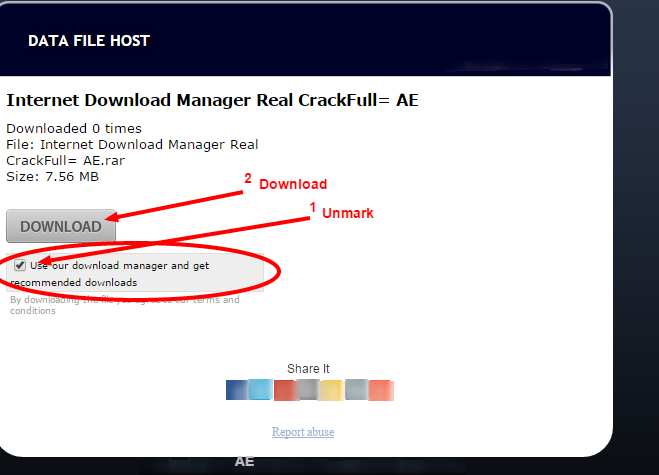Uncheck the 'Use our download manager' checkbox
This screenshot has height=475, width=659.
tap(20, 265)
